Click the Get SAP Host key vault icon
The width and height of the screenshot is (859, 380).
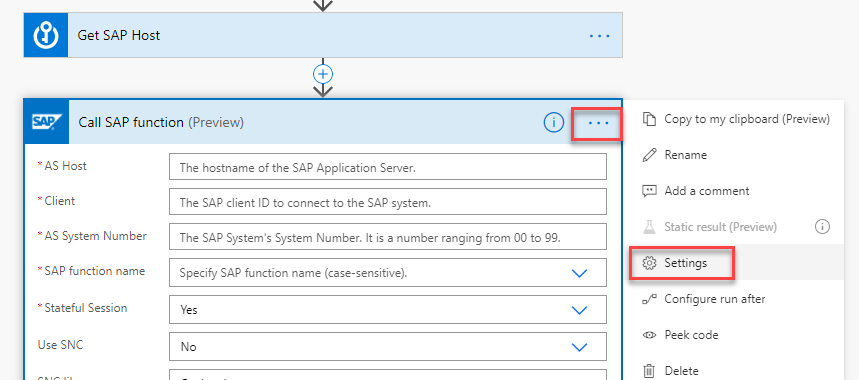coord(45,35)
